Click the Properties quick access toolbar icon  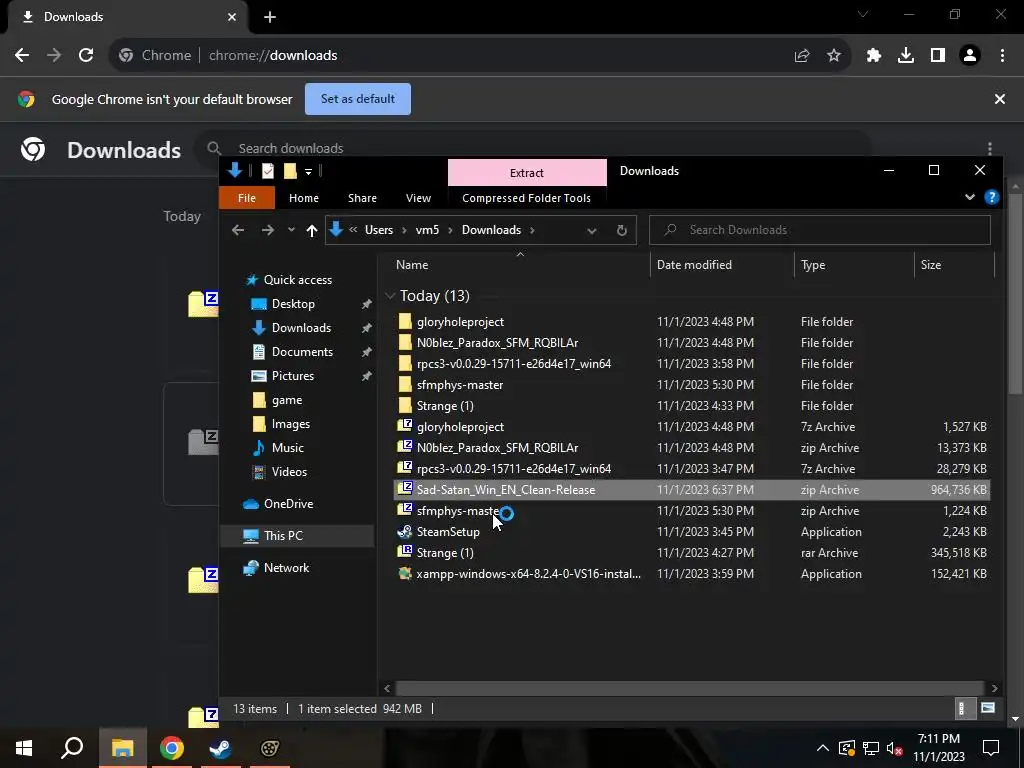click(268, 171)
